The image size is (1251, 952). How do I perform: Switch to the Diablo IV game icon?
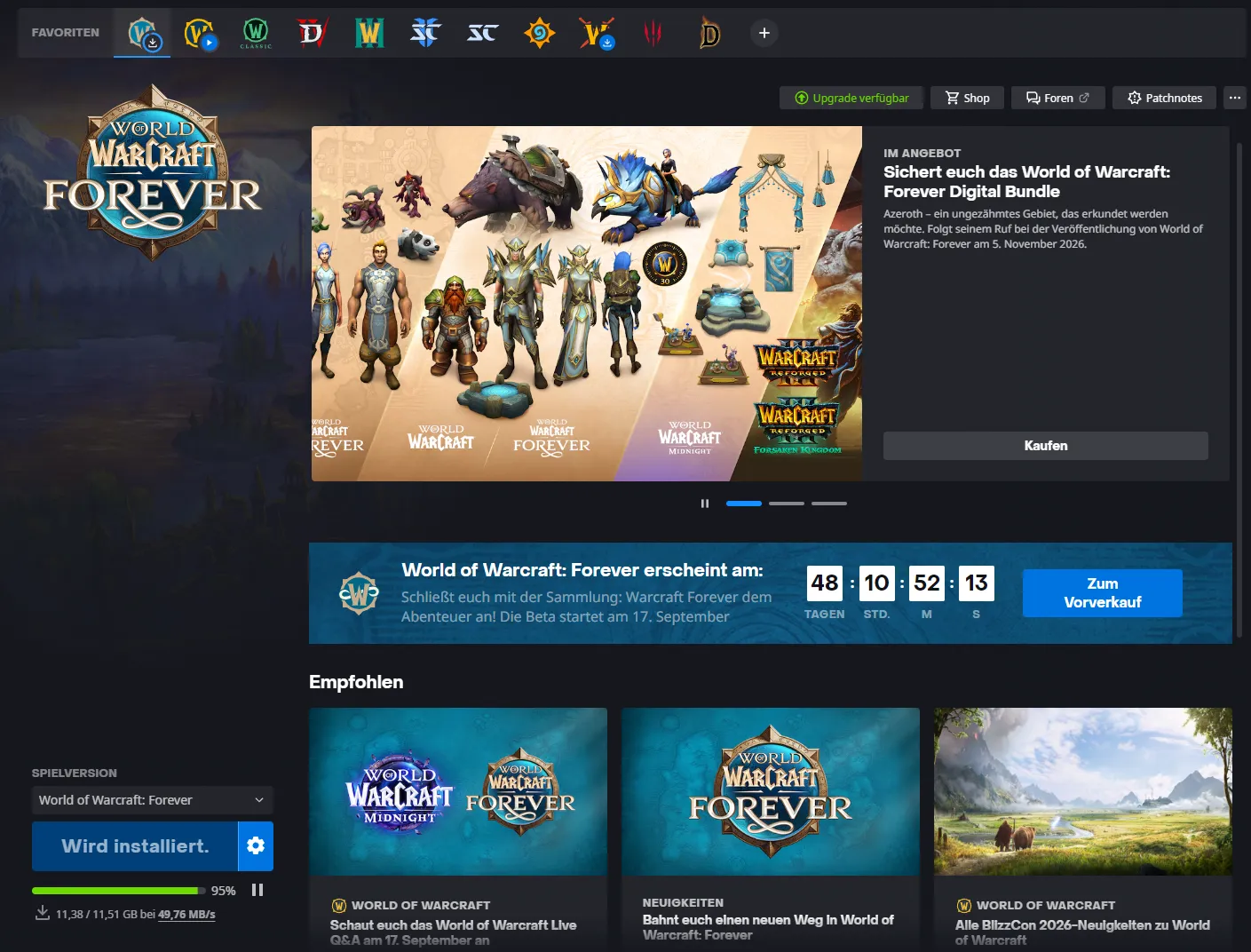313,33
